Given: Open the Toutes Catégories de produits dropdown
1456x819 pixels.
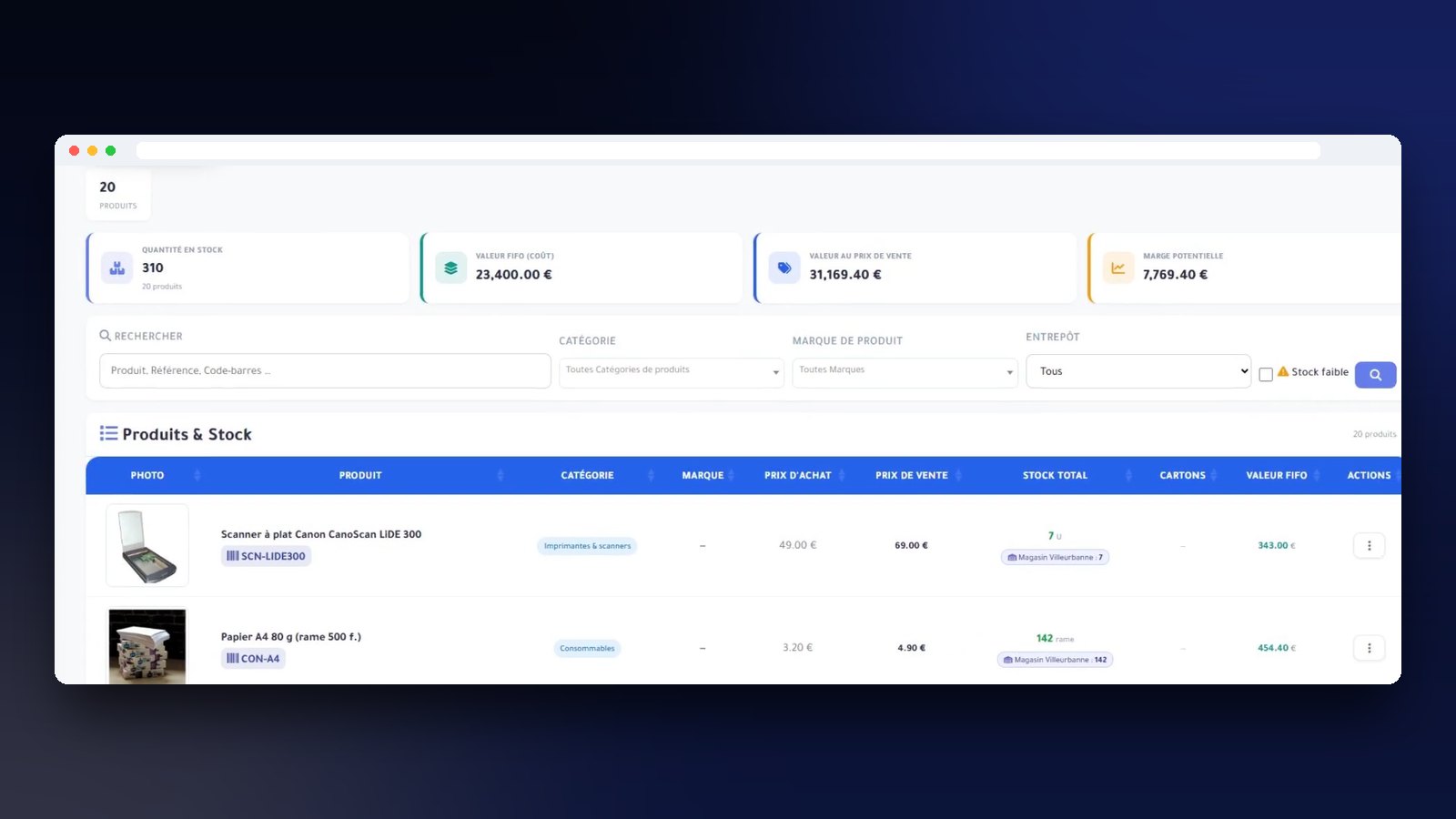Looking at the screenshot, I should point(672,372).
